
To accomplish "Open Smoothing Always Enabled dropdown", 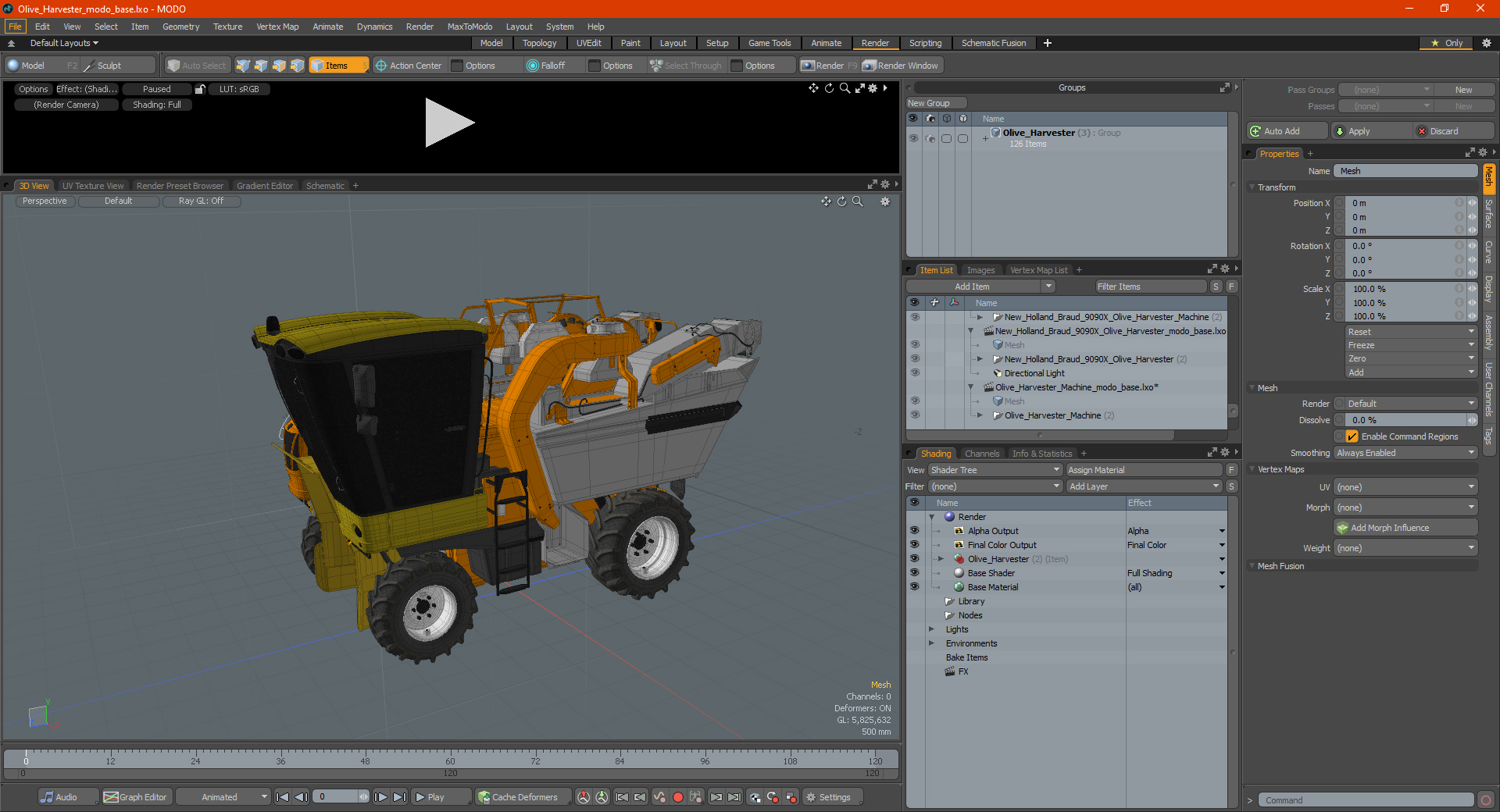I will (x=1405, y=453).
